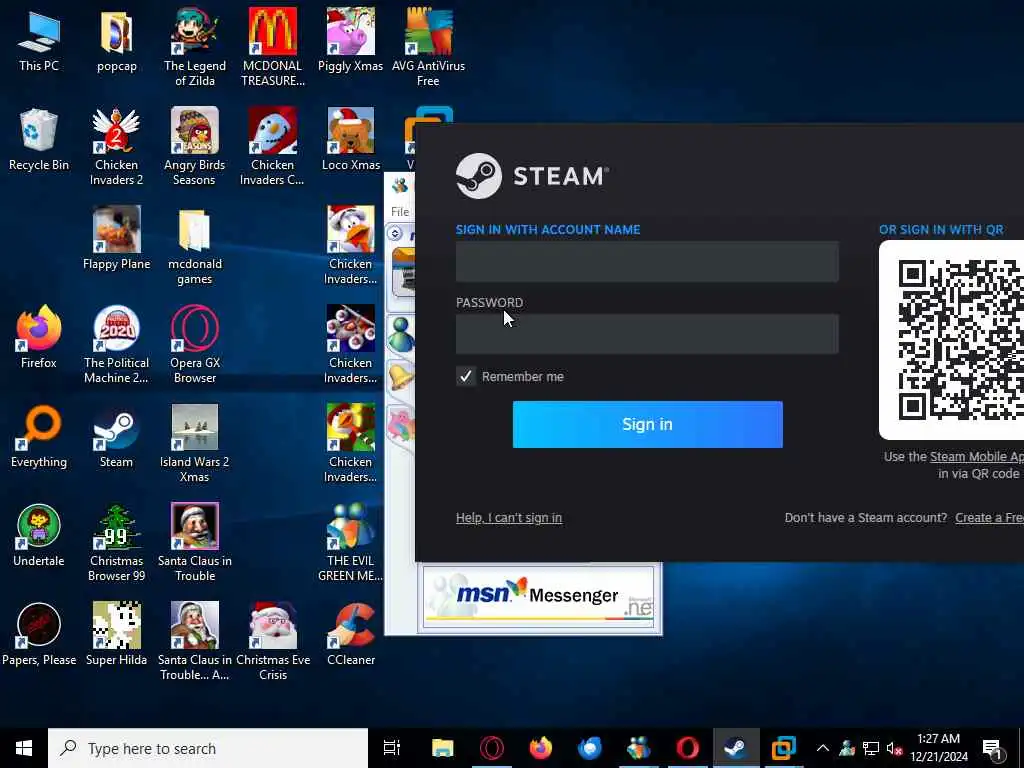Open AVG AntiVirus Free shortcut
Image resolution: width=1024 pixels, height=768 pixels.
pos(428,47)
